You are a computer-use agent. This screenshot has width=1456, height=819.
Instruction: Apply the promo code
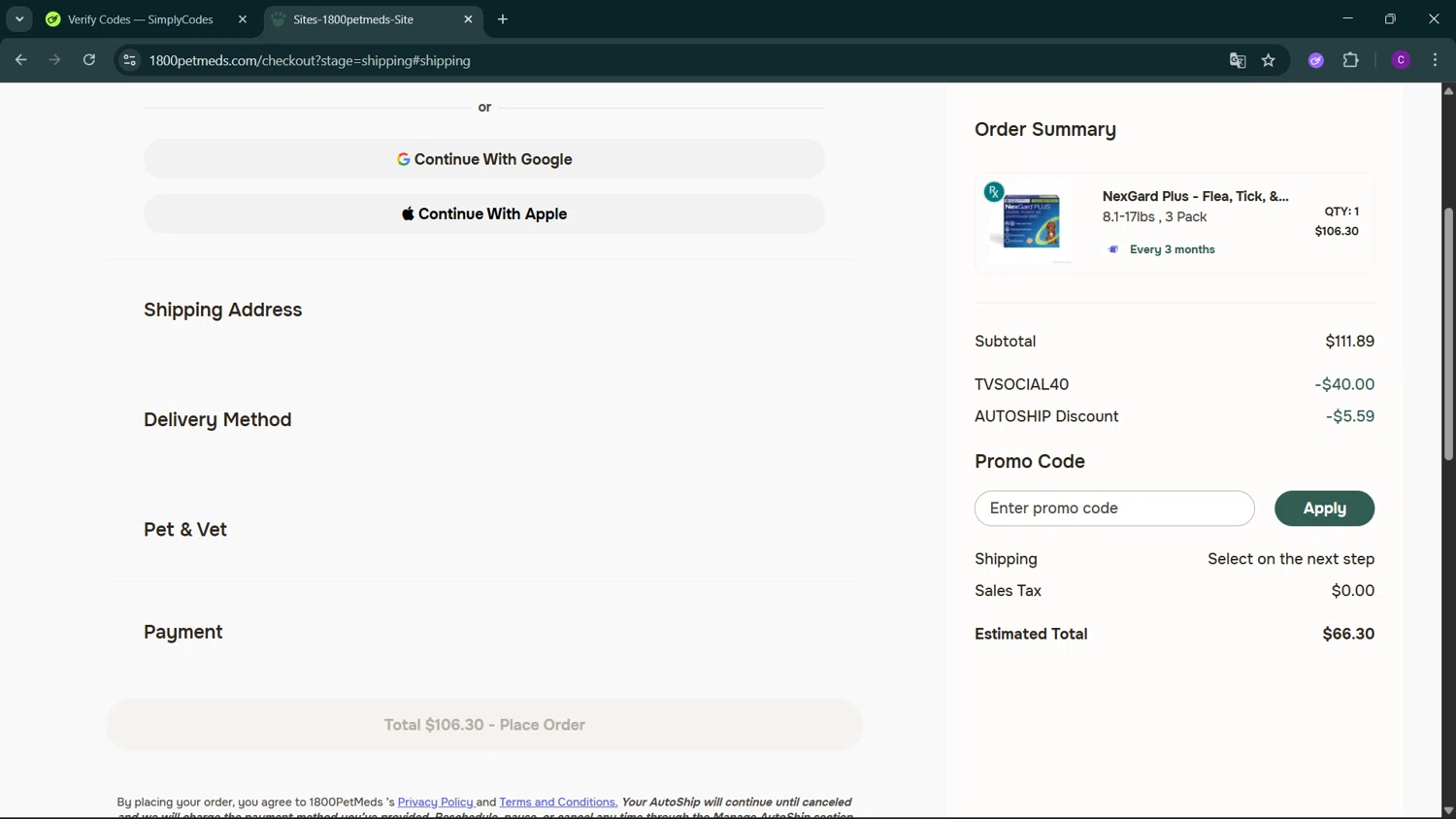[x=1324, y=508]
